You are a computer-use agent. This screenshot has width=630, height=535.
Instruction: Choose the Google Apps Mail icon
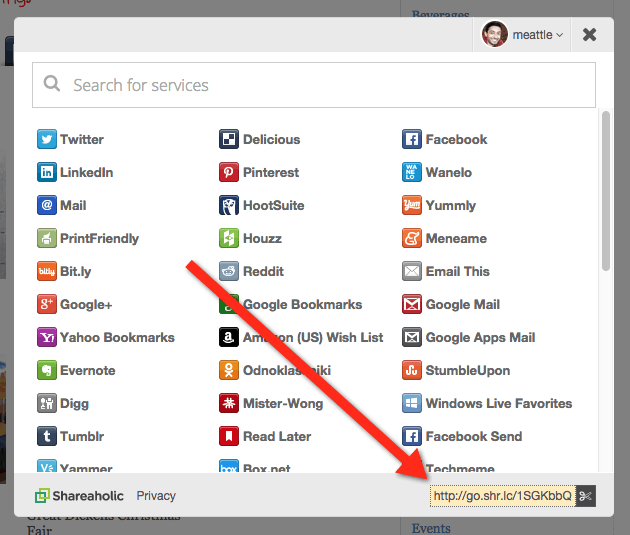coord(412,337)
